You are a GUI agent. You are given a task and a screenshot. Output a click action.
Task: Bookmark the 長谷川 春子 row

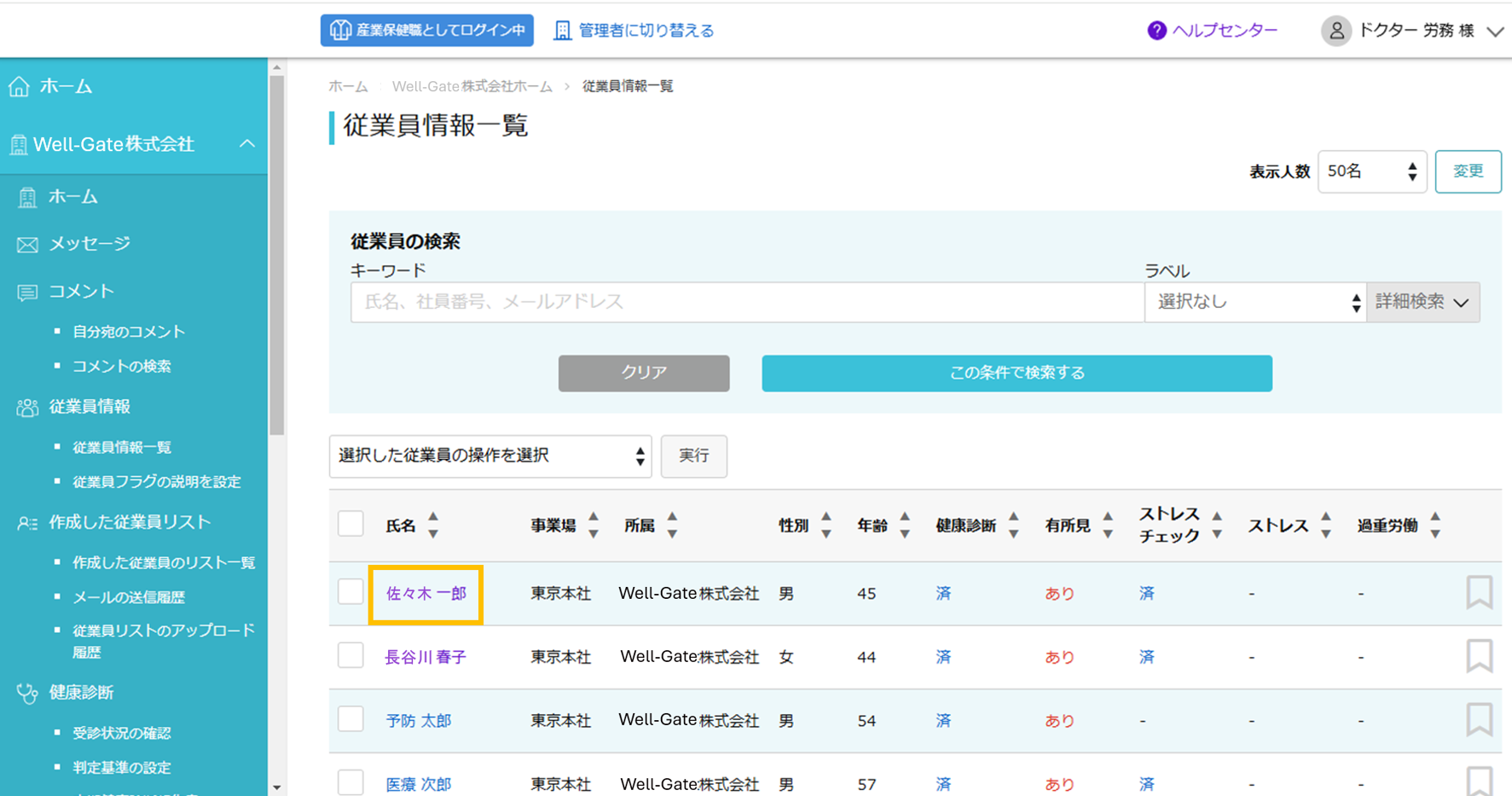click(x=1480, y=656)
